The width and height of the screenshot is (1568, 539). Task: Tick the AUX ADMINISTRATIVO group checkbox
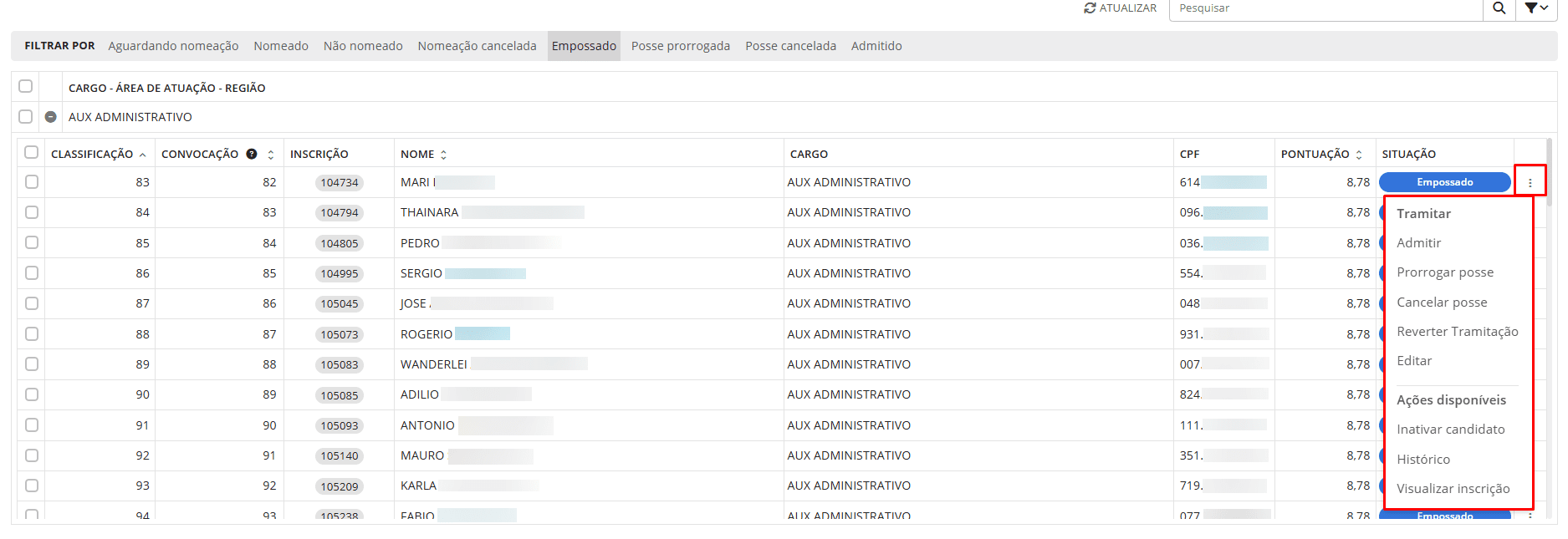pos(26,117)
